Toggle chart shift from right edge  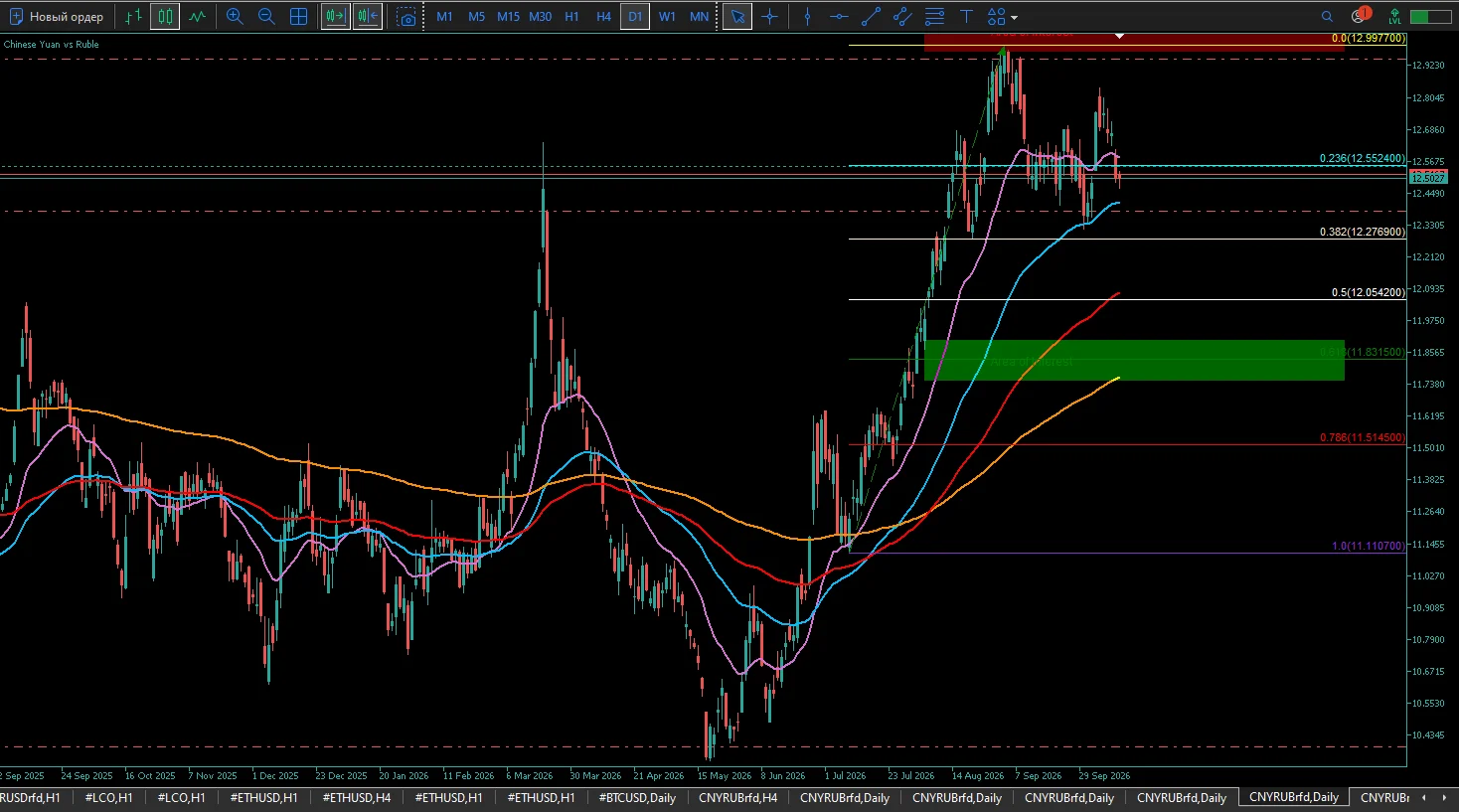(368, 17)
